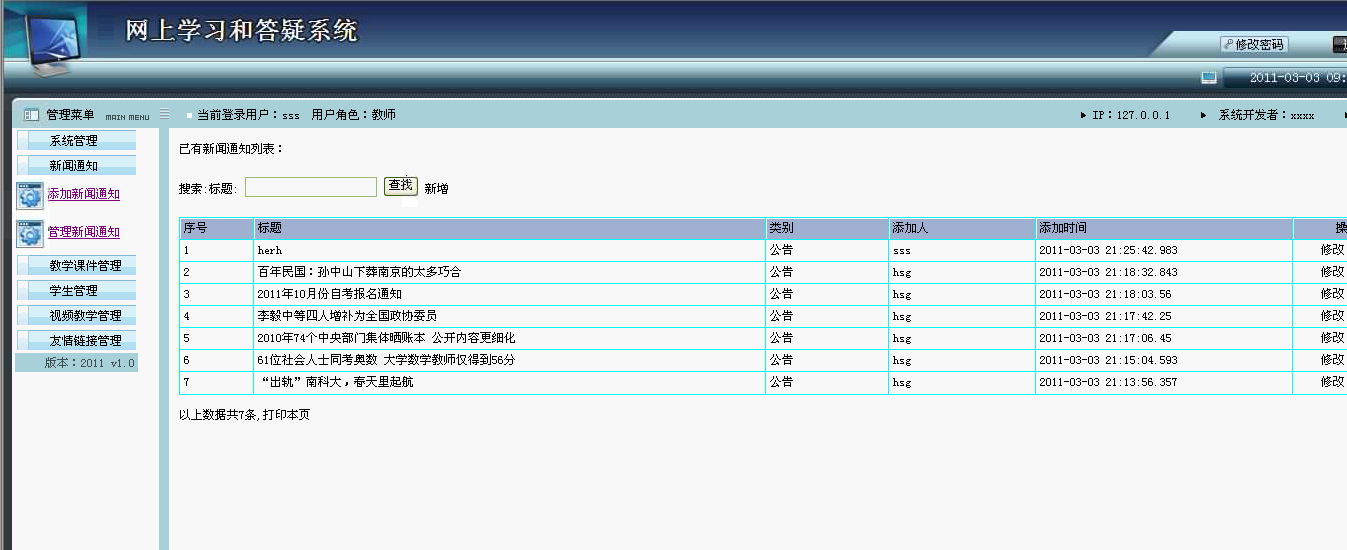Click the small computer icon beside the date

click(1208, 78)
